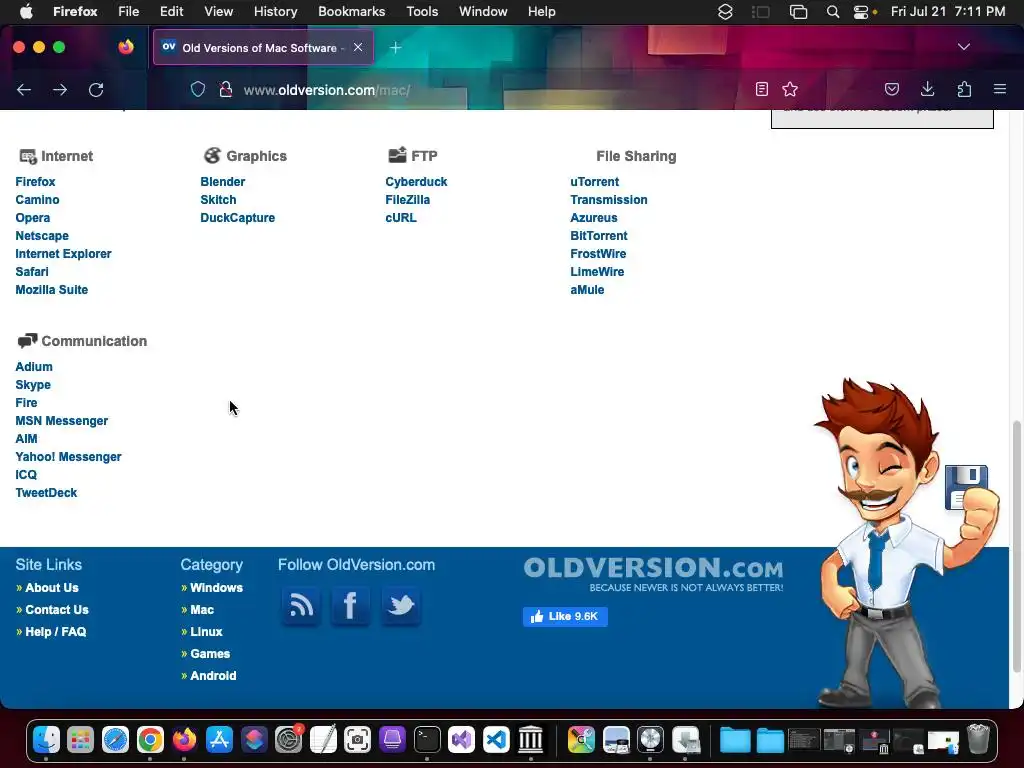Open the TweetDeck link
Image resolution: width=1024 pixels, height=768 pixels.
pyautogui.click(x=46, y=492)
